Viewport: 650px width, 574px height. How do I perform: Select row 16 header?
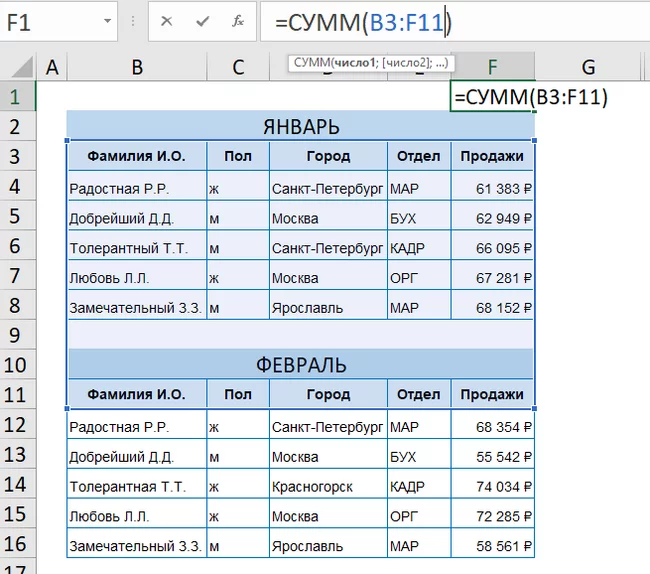pyautogui.click(x=18, y=544)
